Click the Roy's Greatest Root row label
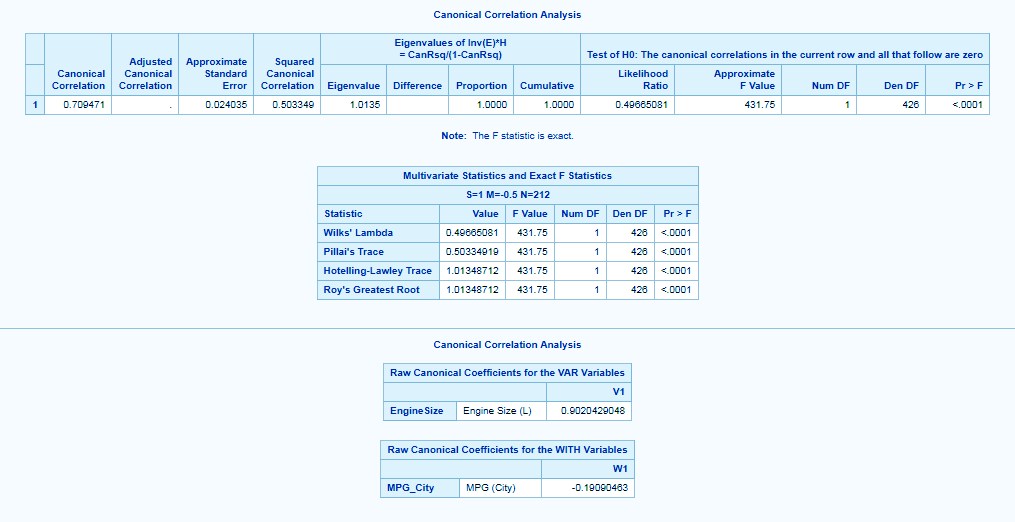The image size is (1015, 522). point(372,289)
